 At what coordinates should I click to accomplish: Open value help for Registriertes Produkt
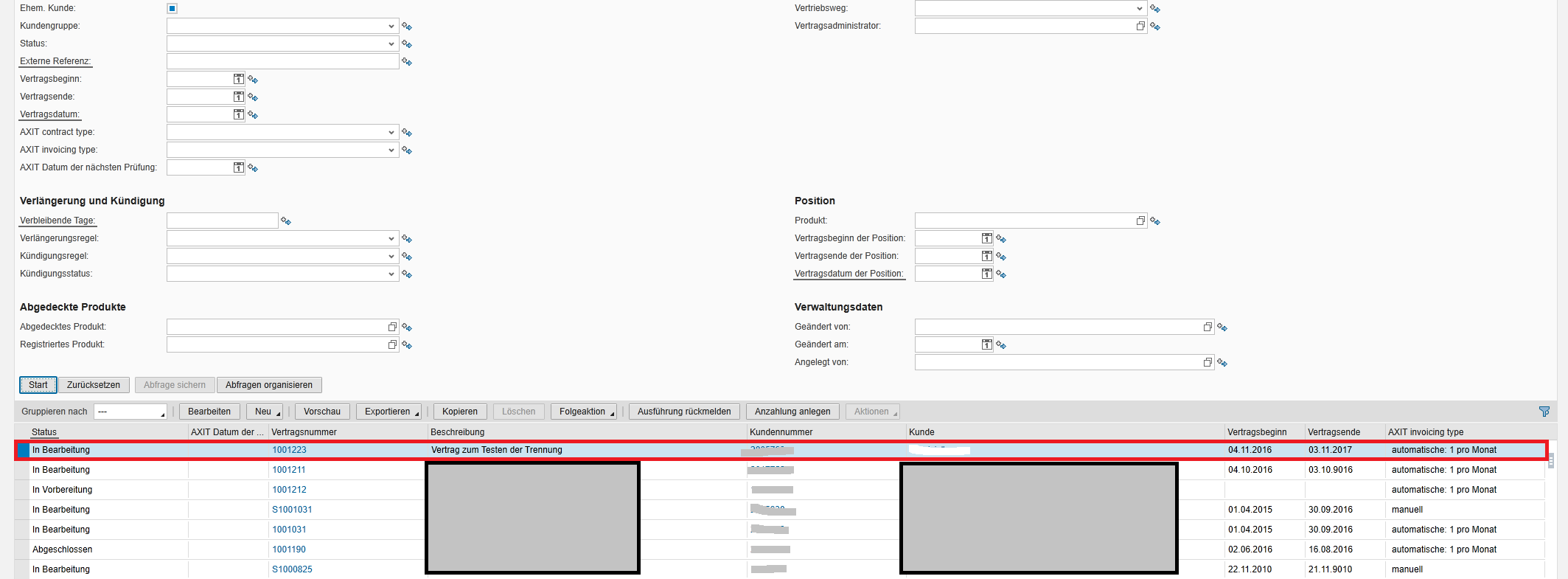[392, 344]
